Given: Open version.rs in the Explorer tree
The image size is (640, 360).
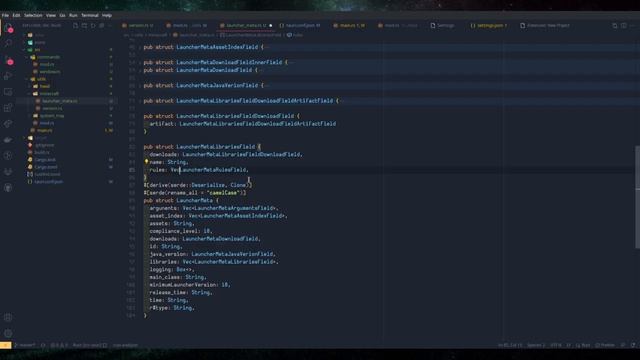Looking at the screenshot, I should point(52,109).
